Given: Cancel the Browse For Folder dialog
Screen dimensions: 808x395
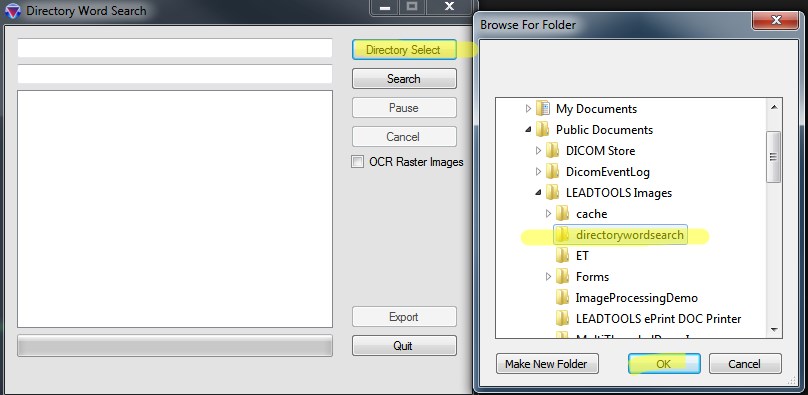Looking at the screenshot, I should (x=745, y=364).
